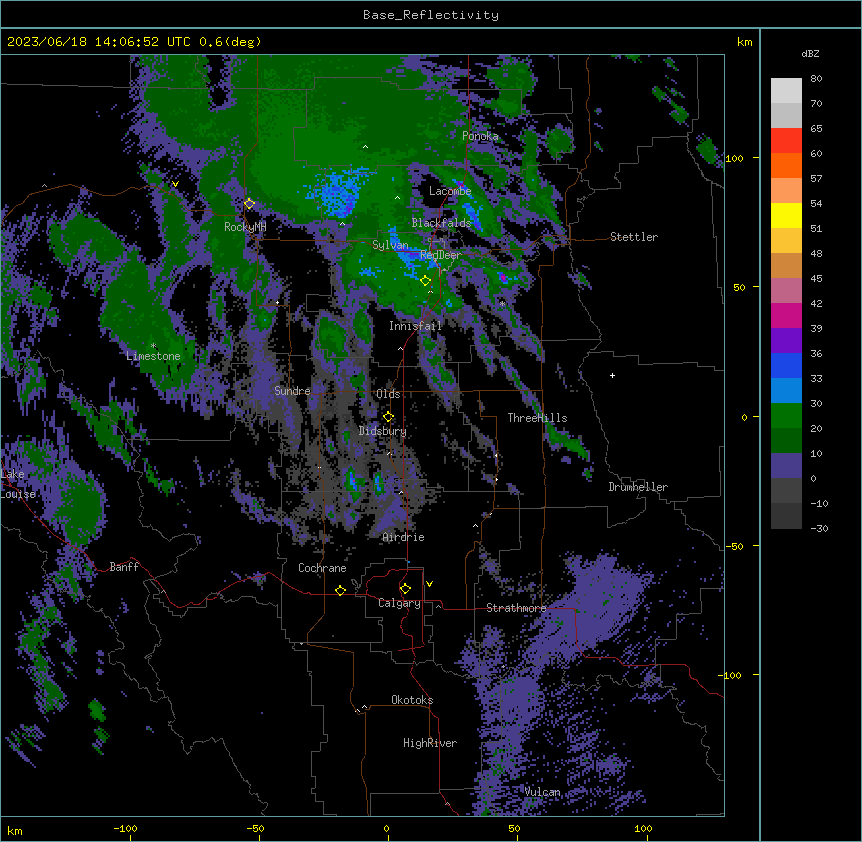Select the Limestone label
The image size is (862, 842).
[x=153, y=356]
